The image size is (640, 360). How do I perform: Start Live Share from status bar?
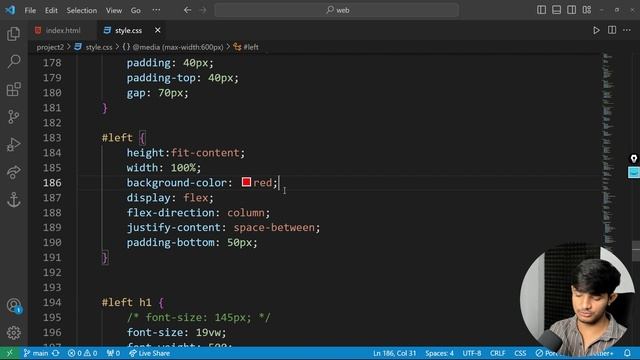point(149,353)
